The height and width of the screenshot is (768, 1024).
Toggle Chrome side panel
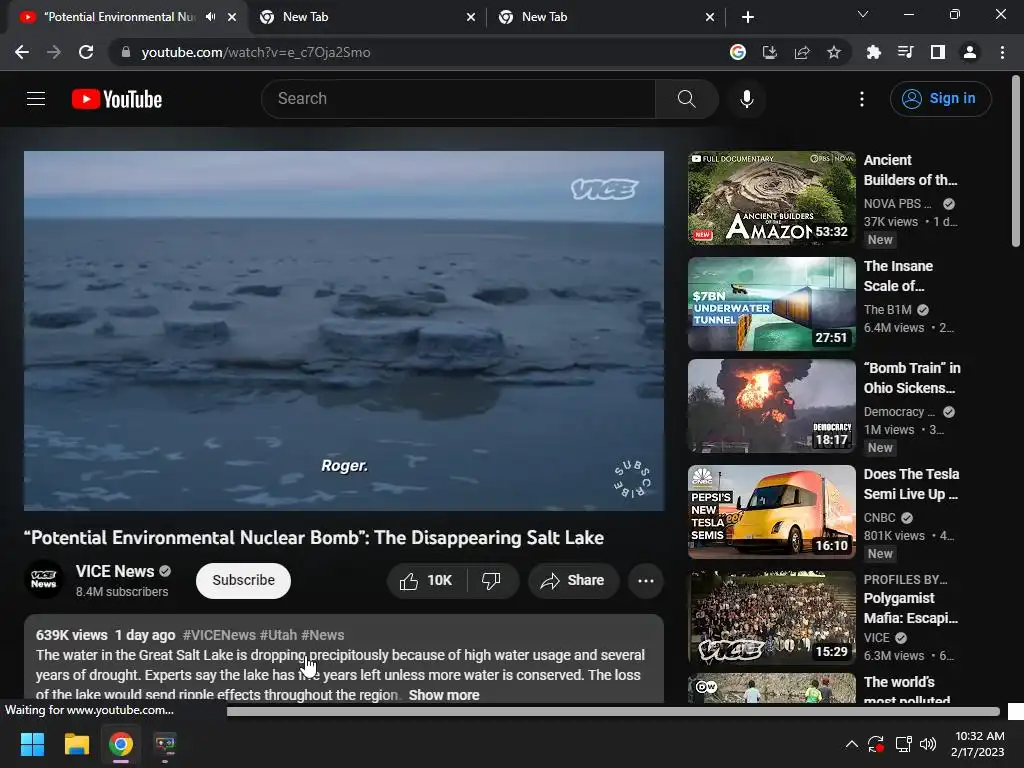(x=938, y=52)
